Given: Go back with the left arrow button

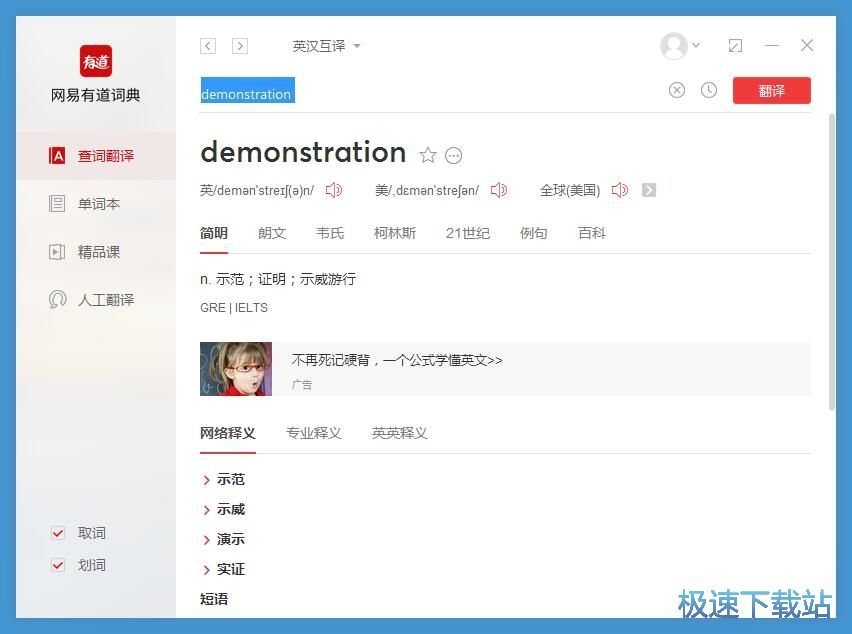Looking at the screenshot, I should coord(208,46).
